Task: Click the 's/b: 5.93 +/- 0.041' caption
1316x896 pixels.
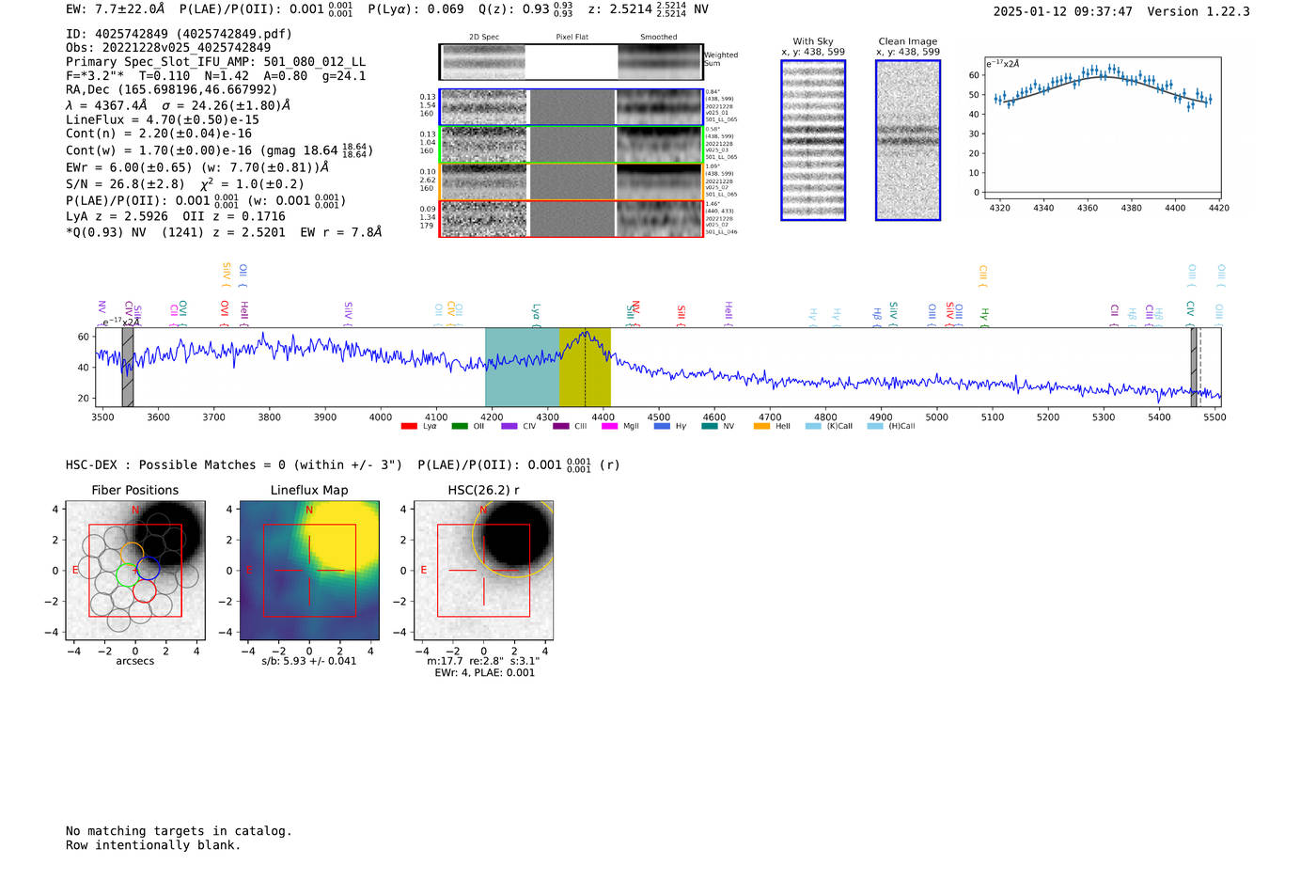Action: [x=309, y=661]
